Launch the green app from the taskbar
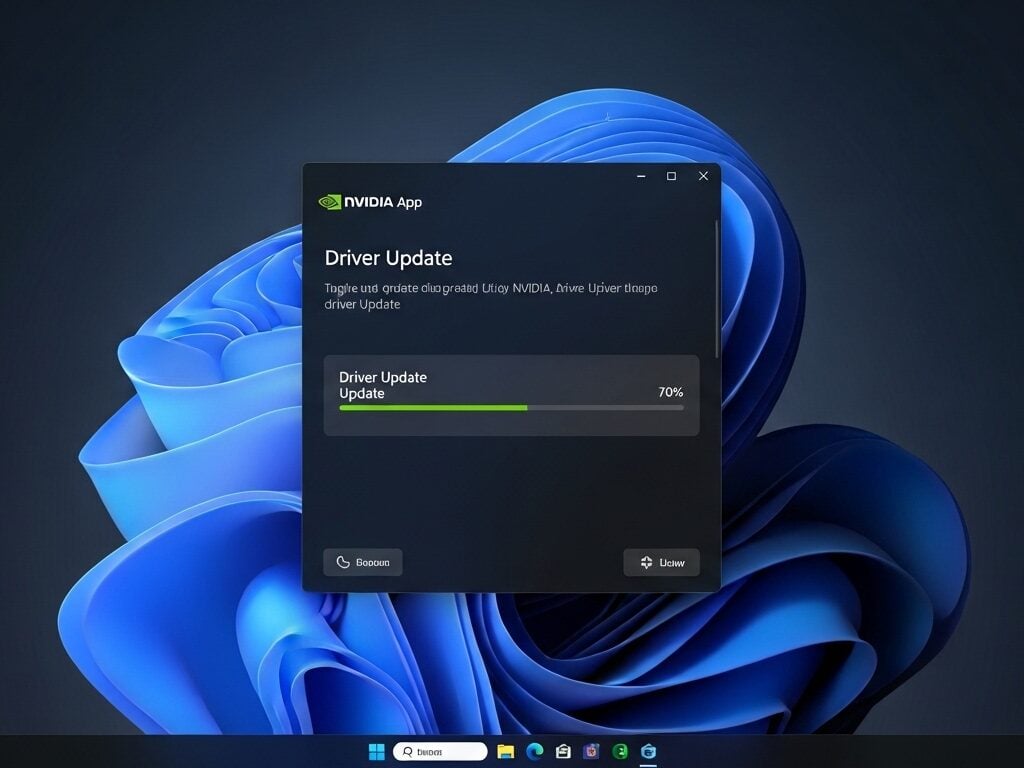This screenshot has width=1024, height=768. 621,751
